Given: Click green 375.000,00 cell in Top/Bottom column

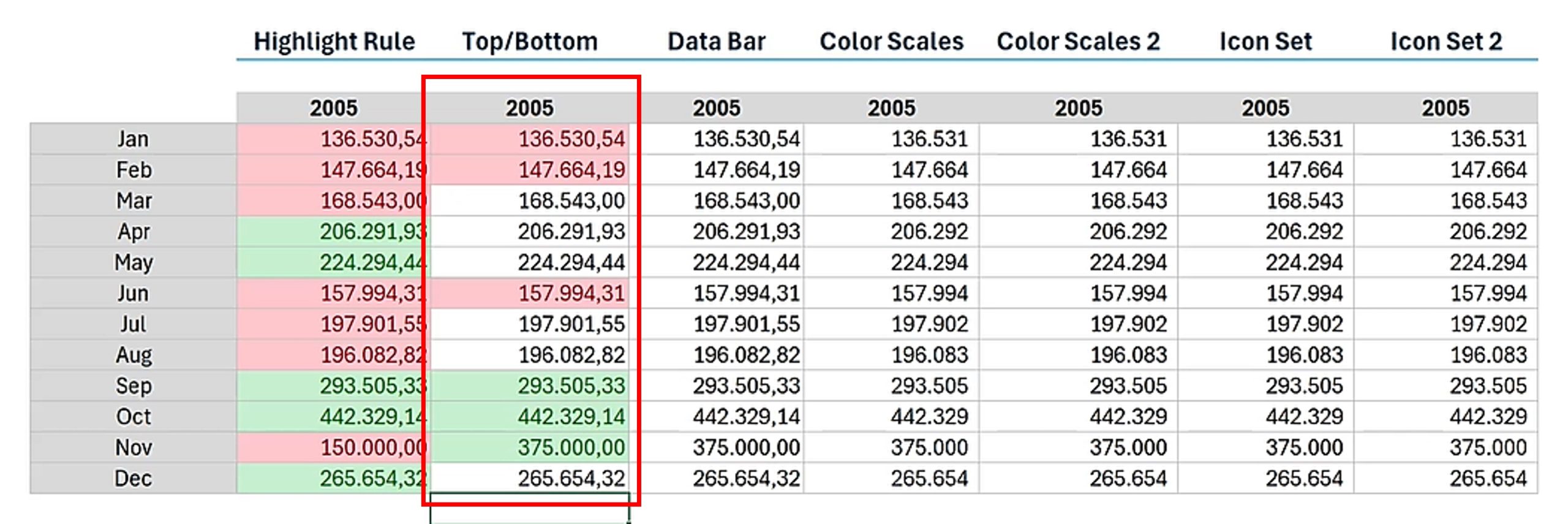Looking at the screenshot, I should 530,448.
